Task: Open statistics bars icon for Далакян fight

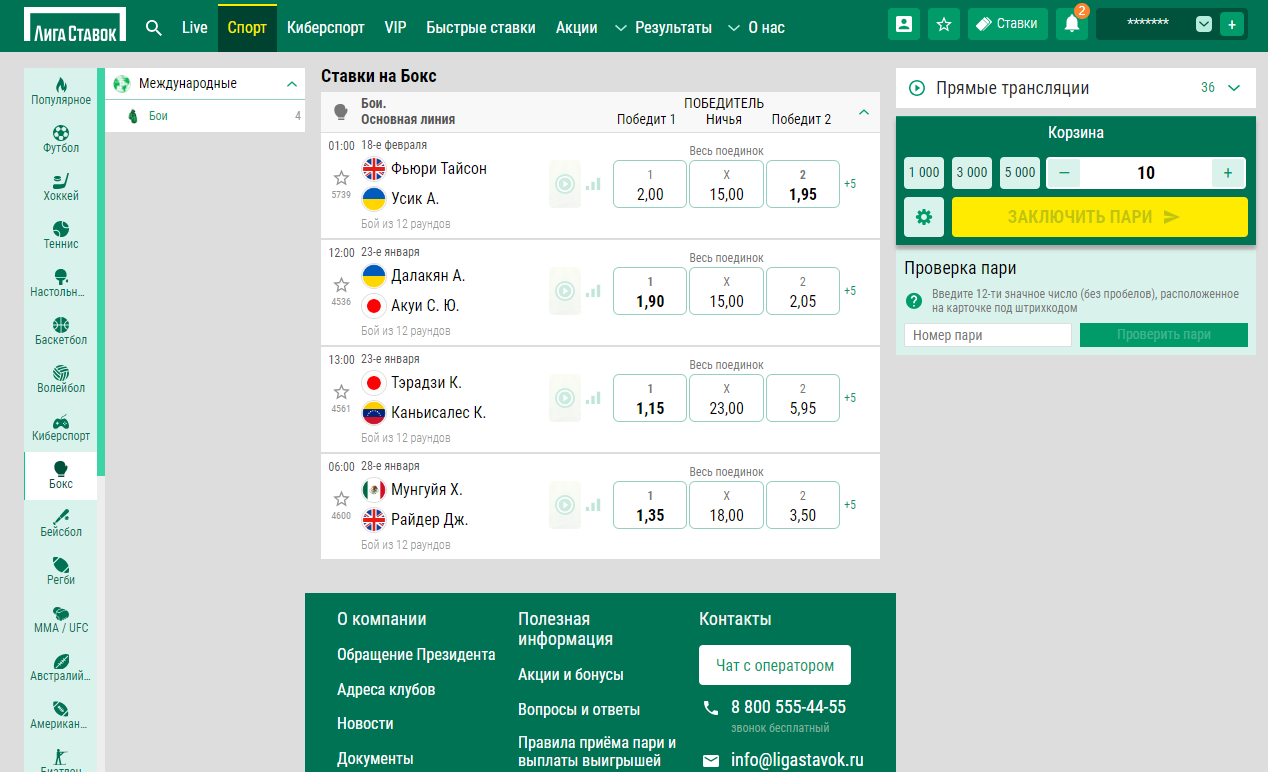Action: 594,291
